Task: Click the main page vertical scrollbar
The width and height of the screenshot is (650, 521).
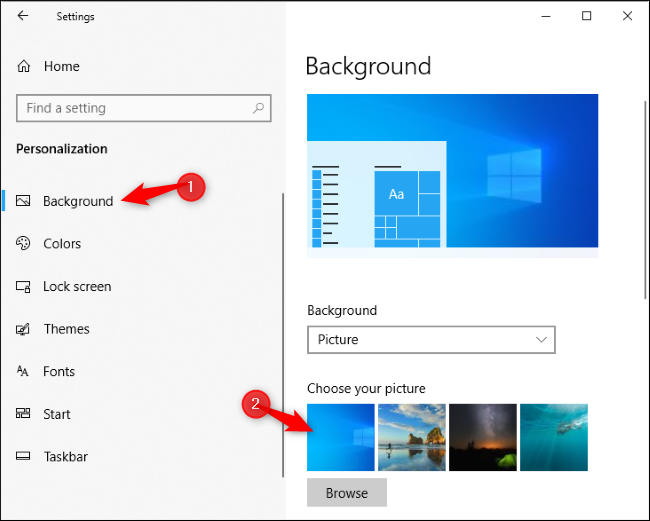Action: (x=645, y=200)
